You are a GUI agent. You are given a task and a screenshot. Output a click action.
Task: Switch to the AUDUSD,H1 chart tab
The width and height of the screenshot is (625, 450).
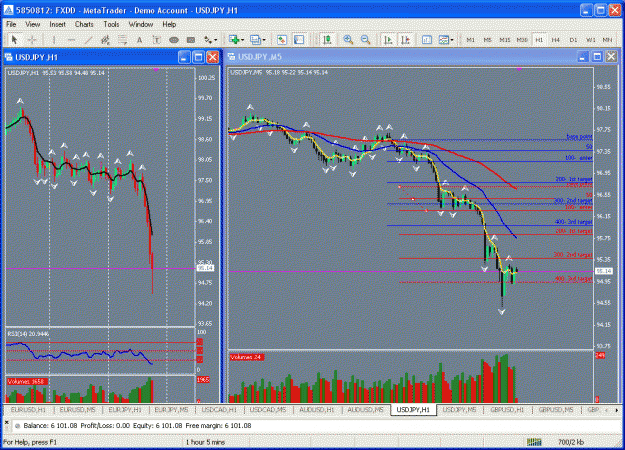pyautogui.click(x=316, y=409)
